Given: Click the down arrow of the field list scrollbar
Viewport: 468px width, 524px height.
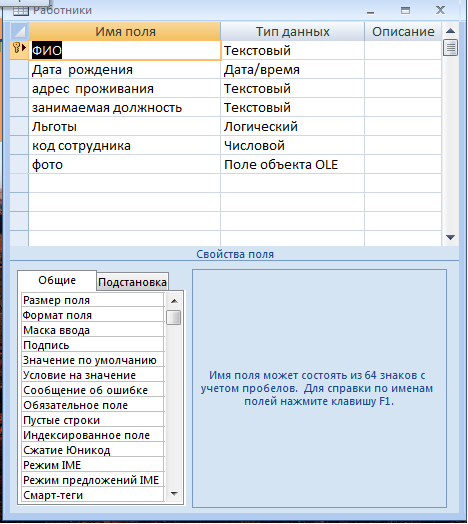Looking at the screenshot, I should pos(450,237).
